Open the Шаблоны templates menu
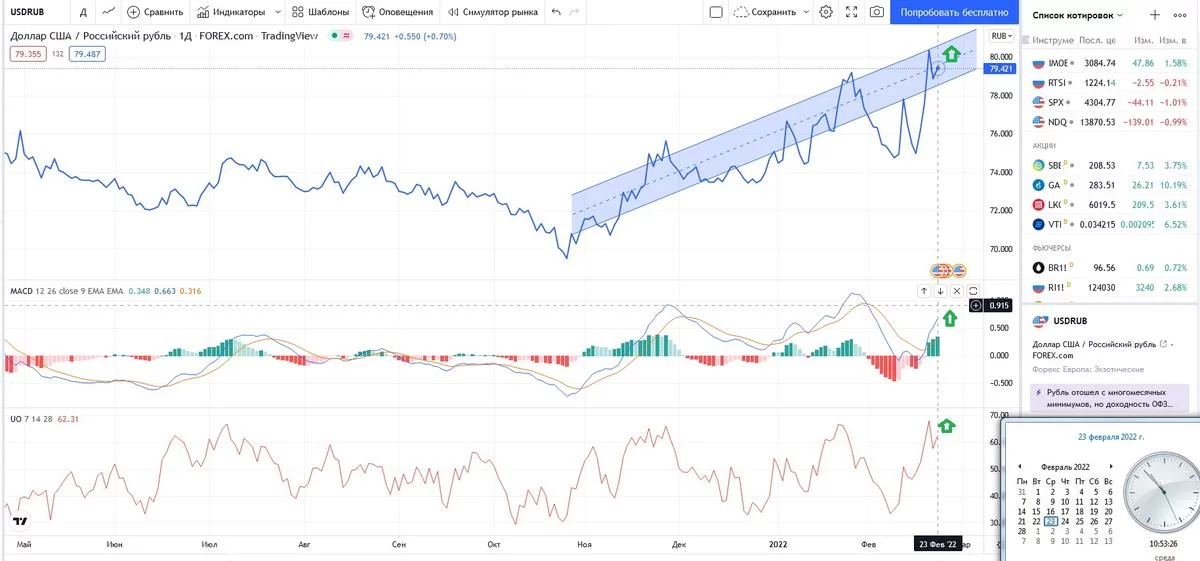 point(321,12)
